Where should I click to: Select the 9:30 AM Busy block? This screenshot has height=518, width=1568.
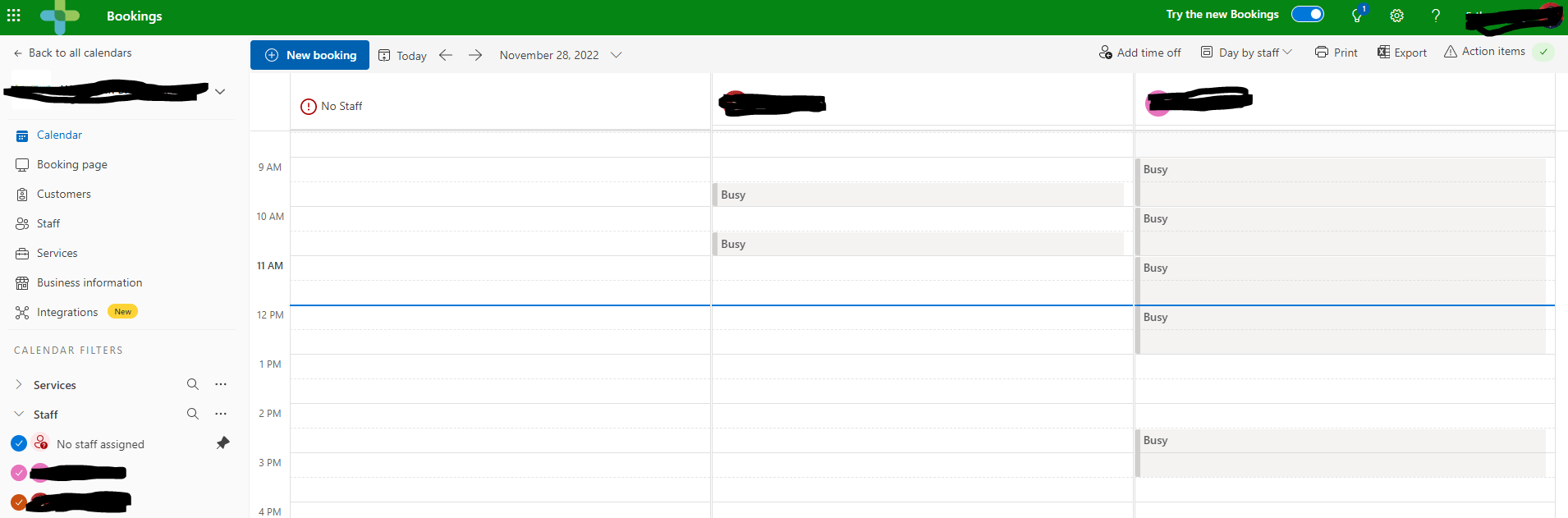(918, 195)
